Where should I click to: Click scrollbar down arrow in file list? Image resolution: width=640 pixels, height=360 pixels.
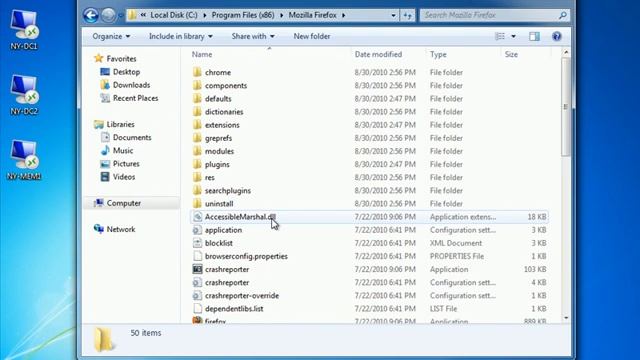[566, 318]
